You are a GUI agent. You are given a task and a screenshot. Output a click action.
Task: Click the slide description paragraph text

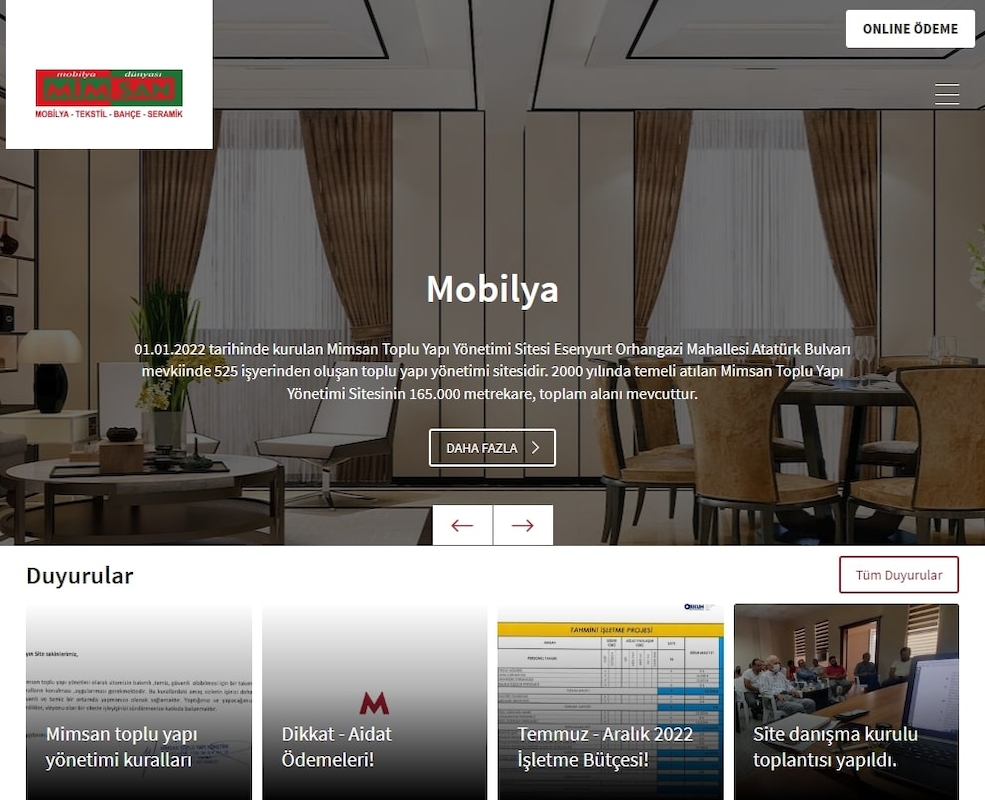pyautogui.click(x=492, y=371)
